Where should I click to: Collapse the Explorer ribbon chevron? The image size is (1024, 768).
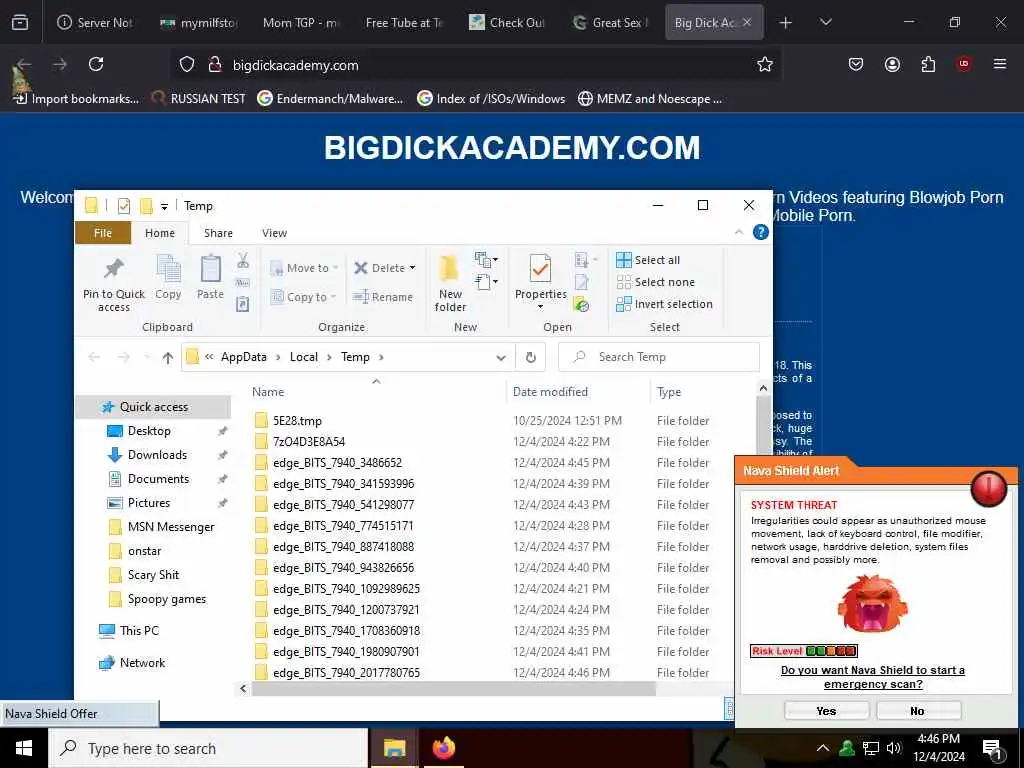tap(739, 232)
